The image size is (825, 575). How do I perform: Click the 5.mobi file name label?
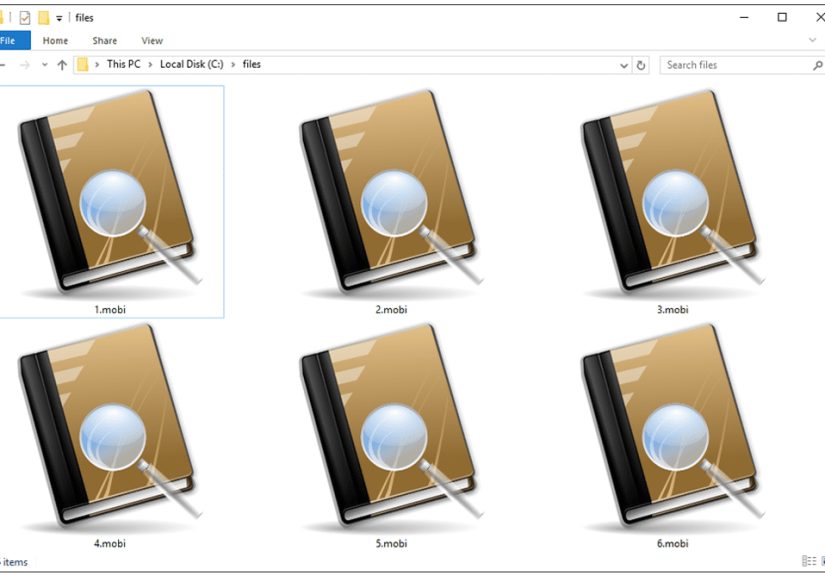391,543
